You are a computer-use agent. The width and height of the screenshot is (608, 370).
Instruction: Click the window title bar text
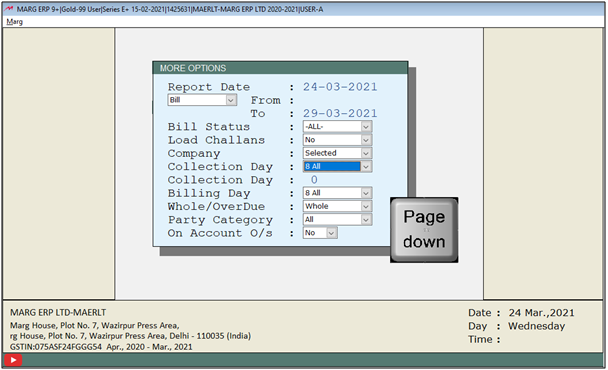tap(169, 9)
